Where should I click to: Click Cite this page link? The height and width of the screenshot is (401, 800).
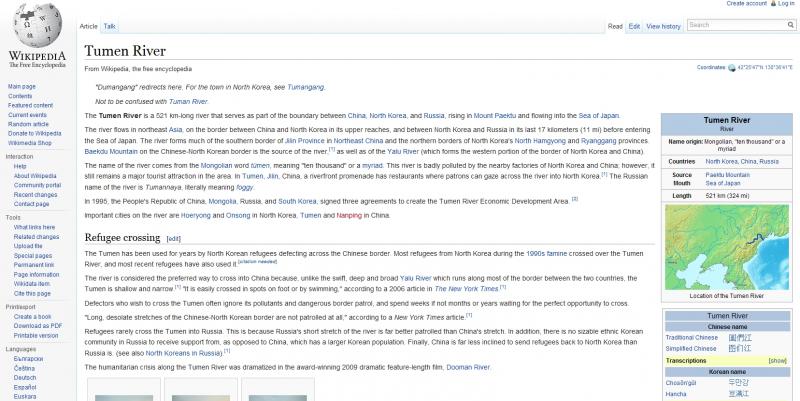point(32,293)
